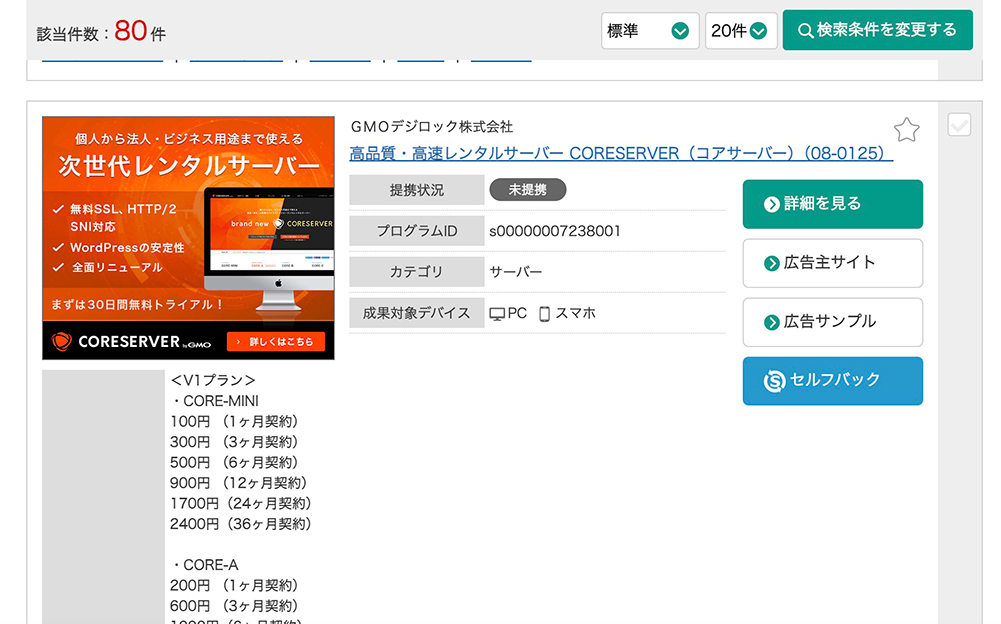Click the 未提携 status badge
Viewport: 1001px width, 624px height.
coord(527,190)
